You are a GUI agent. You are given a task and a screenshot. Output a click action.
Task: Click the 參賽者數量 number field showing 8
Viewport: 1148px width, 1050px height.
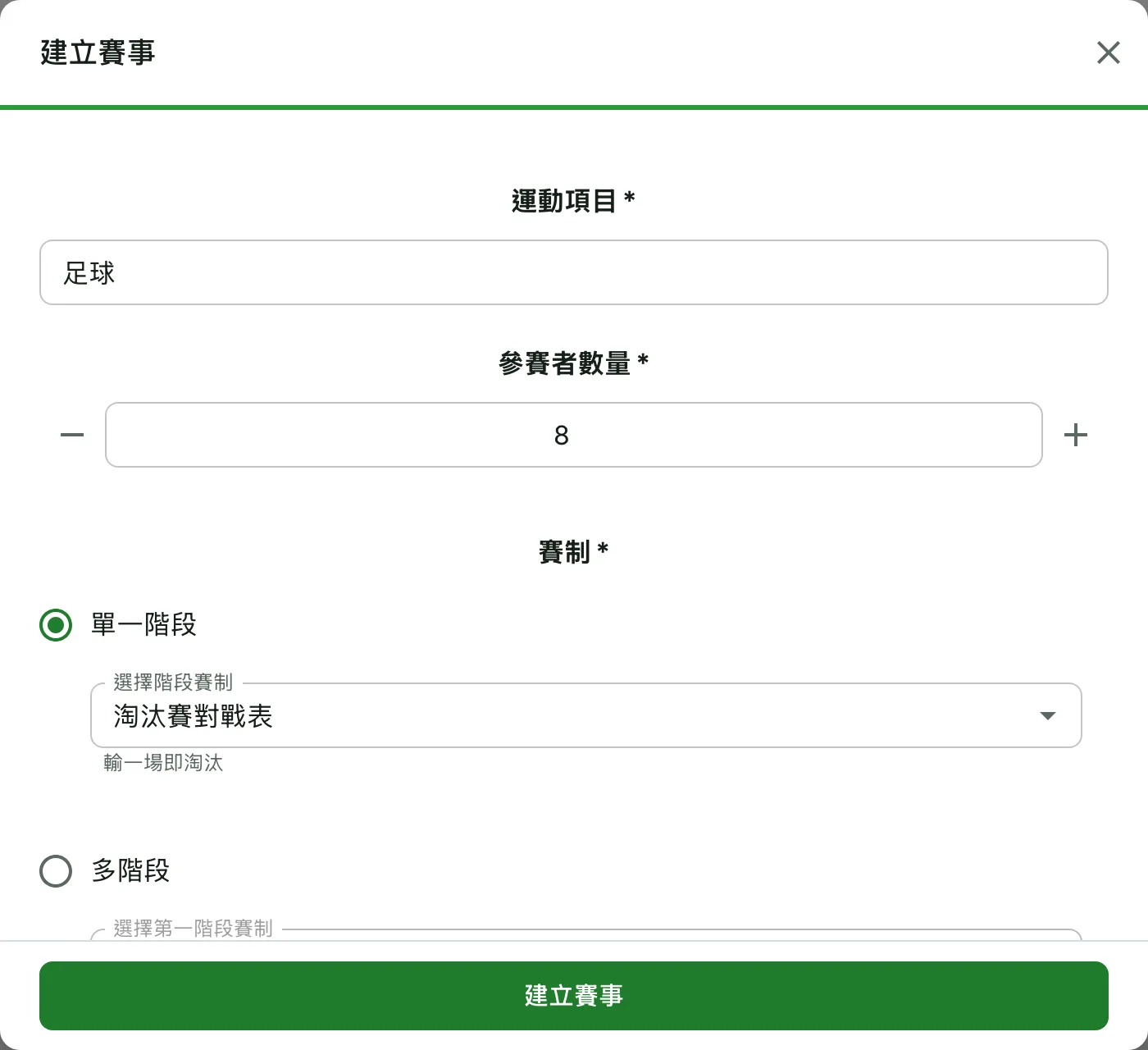574,435
